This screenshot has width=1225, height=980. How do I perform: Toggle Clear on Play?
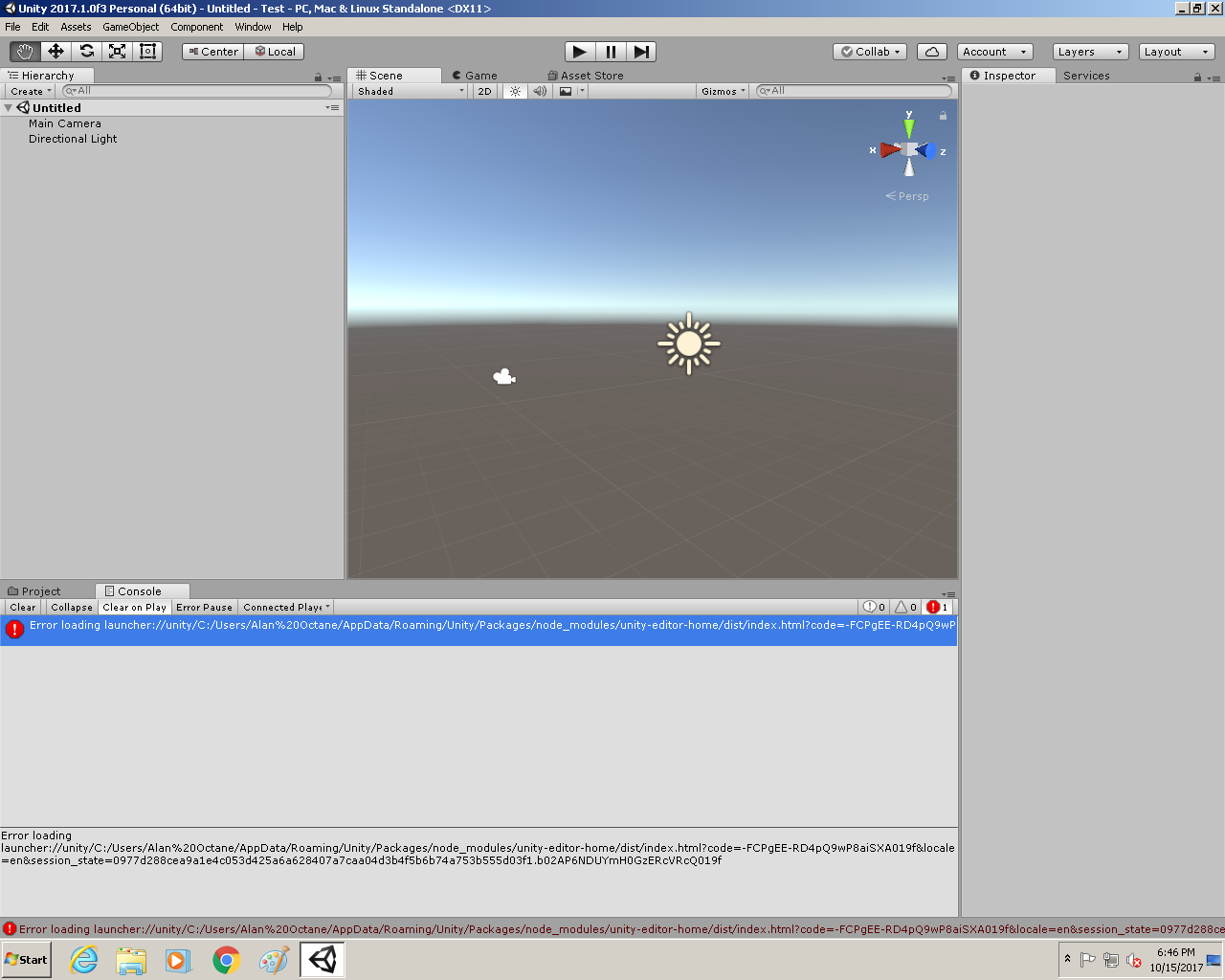pos(134,607)
